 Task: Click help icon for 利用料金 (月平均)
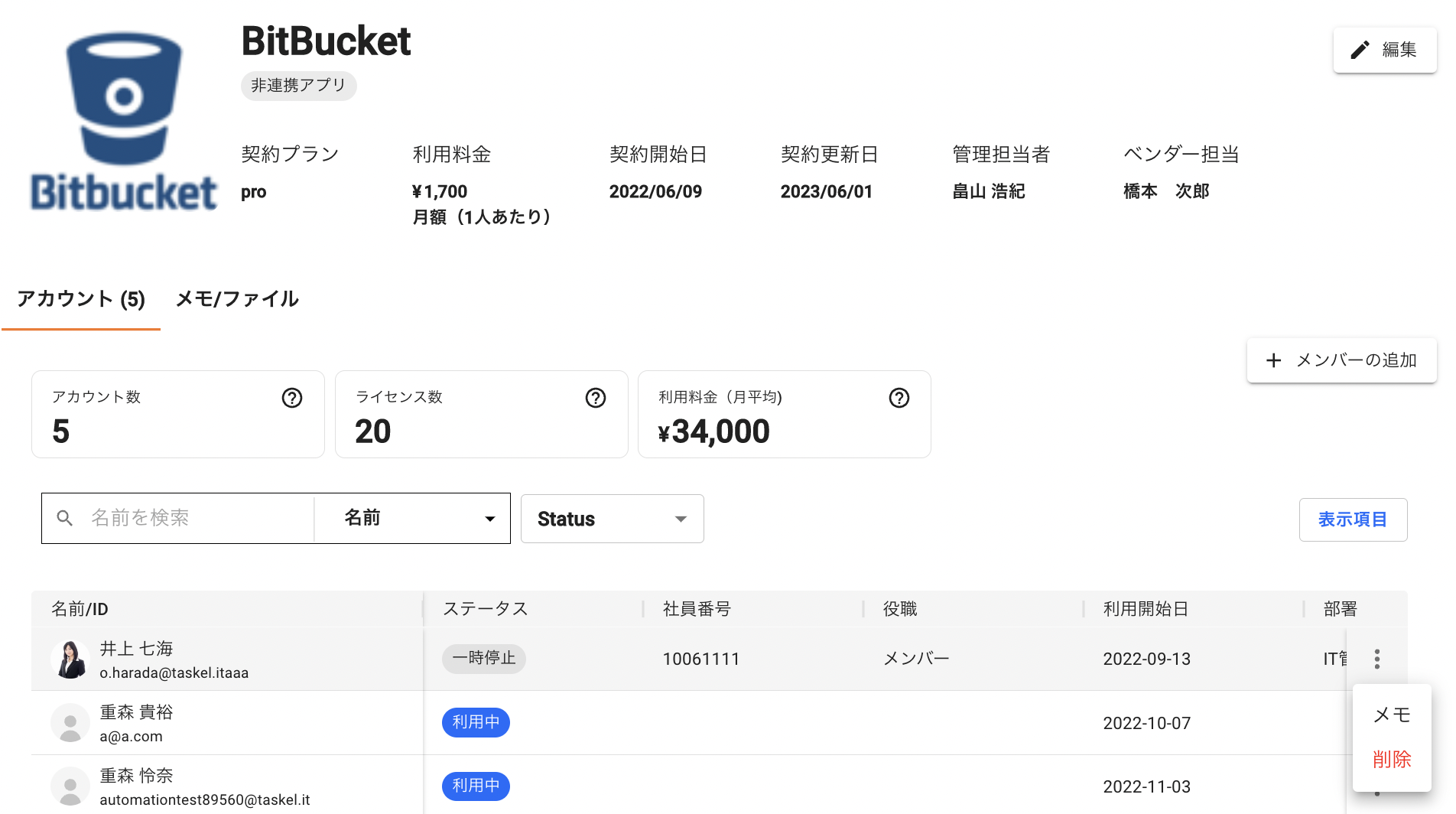pos(899,398)
